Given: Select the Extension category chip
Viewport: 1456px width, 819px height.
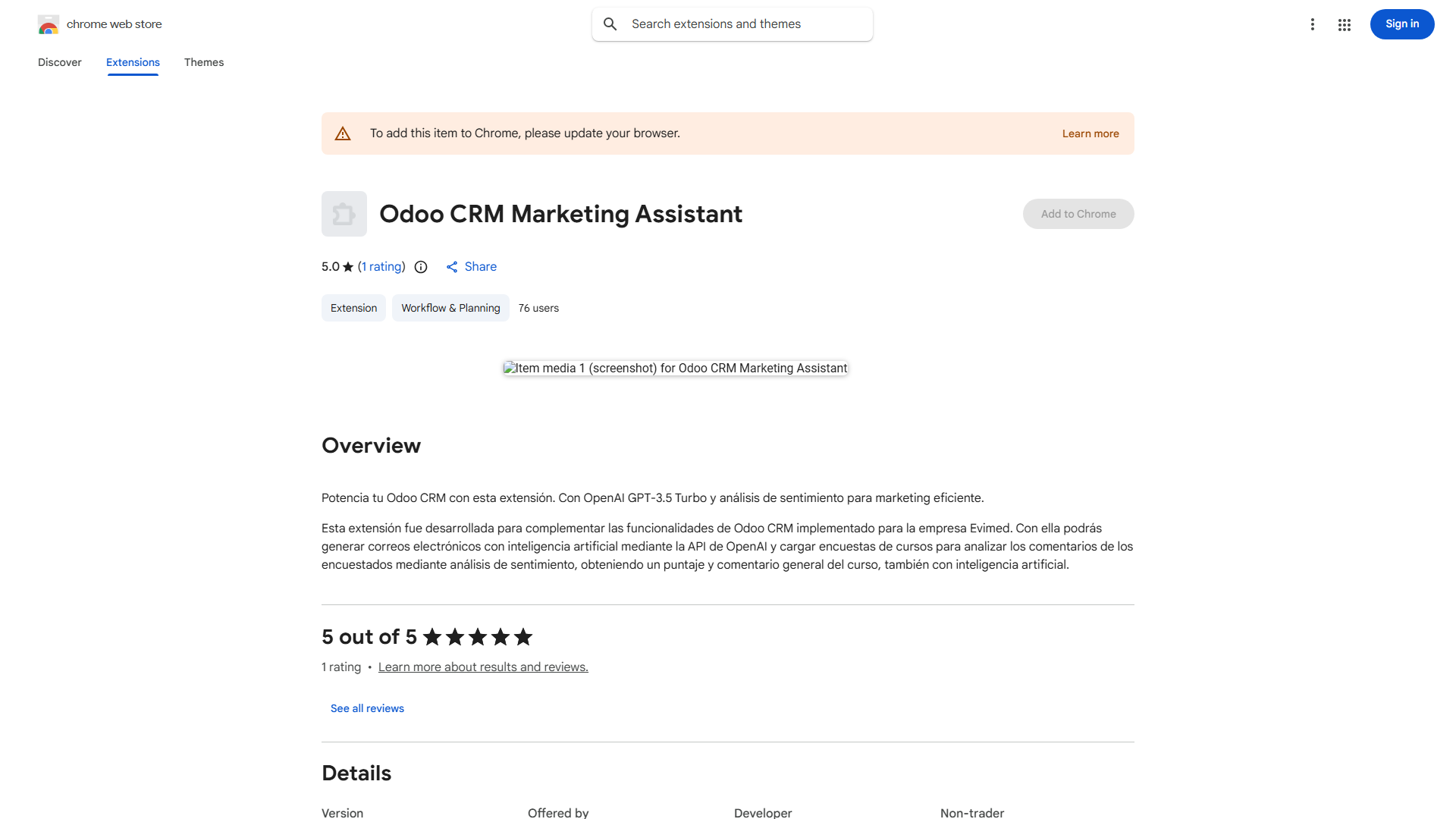Looking at the screenshot, I should click(353, 308).
